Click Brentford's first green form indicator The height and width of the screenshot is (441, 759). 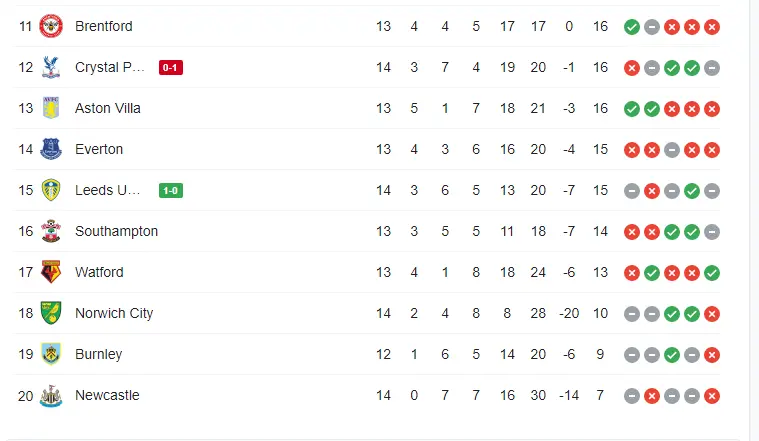(x=632, y=27)
